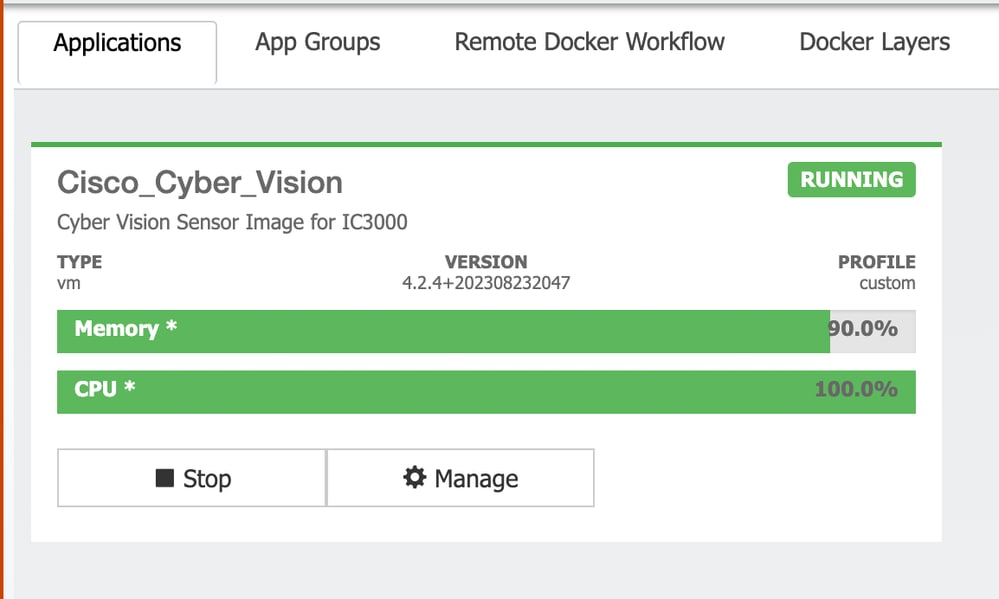Stop the Cisco_Cyber_Vision application

[x=192, y=478]
